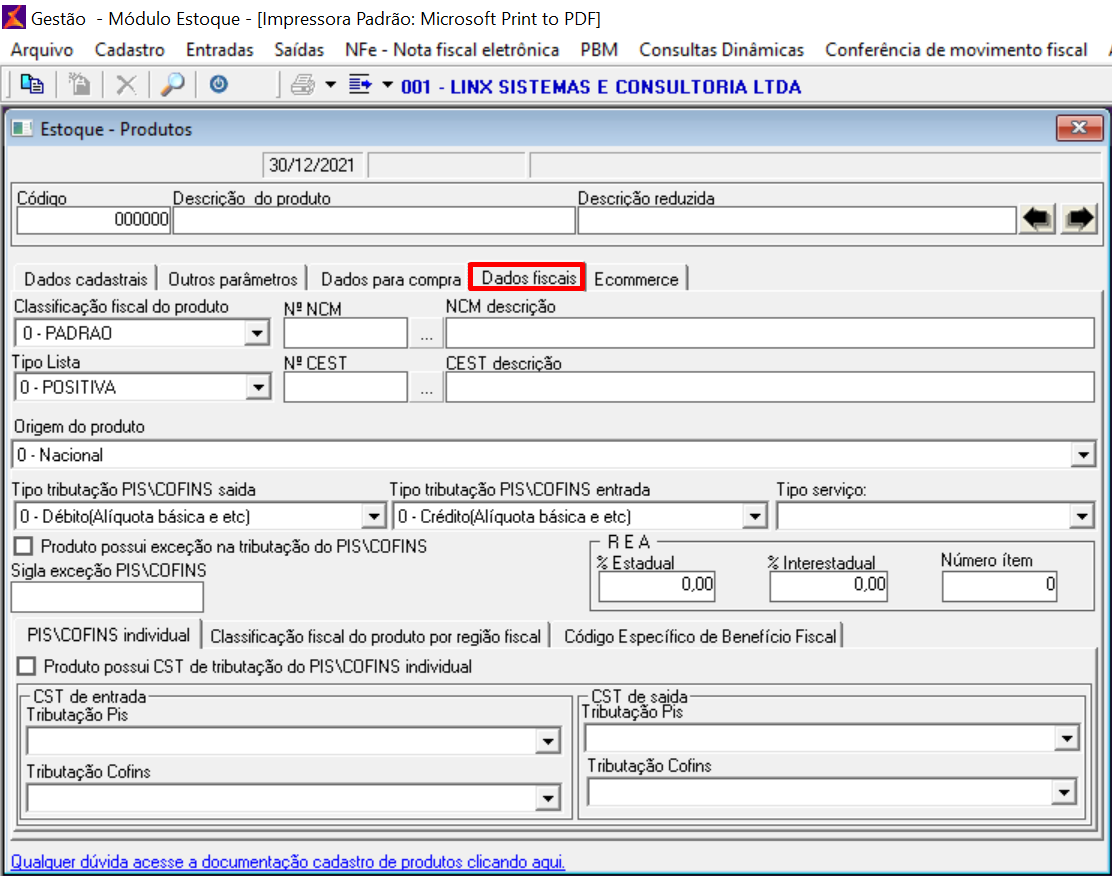Click the magnifying glass search icon

(x=173, y=86)
